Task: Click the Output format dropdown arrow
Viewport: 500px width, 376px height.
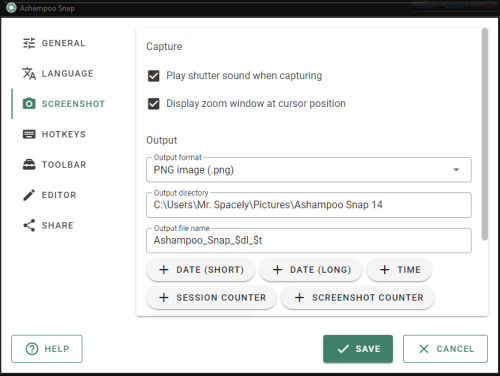Action: (456, 170)
